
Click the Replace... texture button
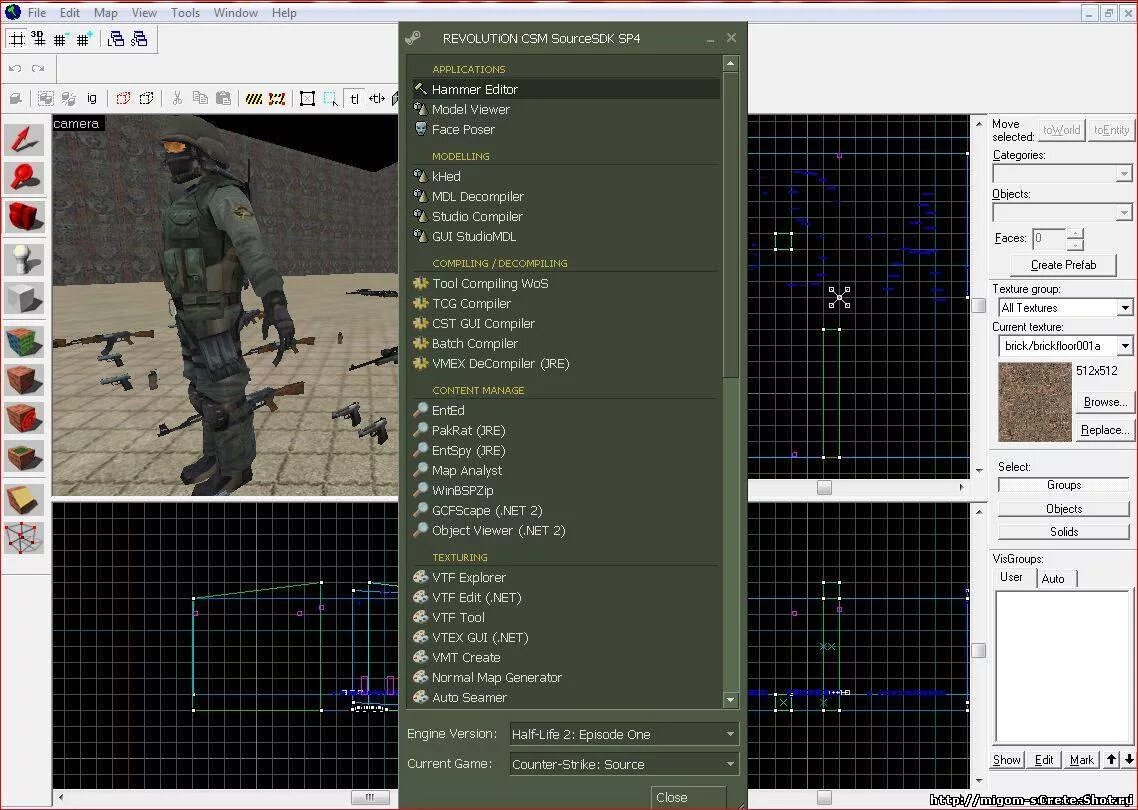1105,430
